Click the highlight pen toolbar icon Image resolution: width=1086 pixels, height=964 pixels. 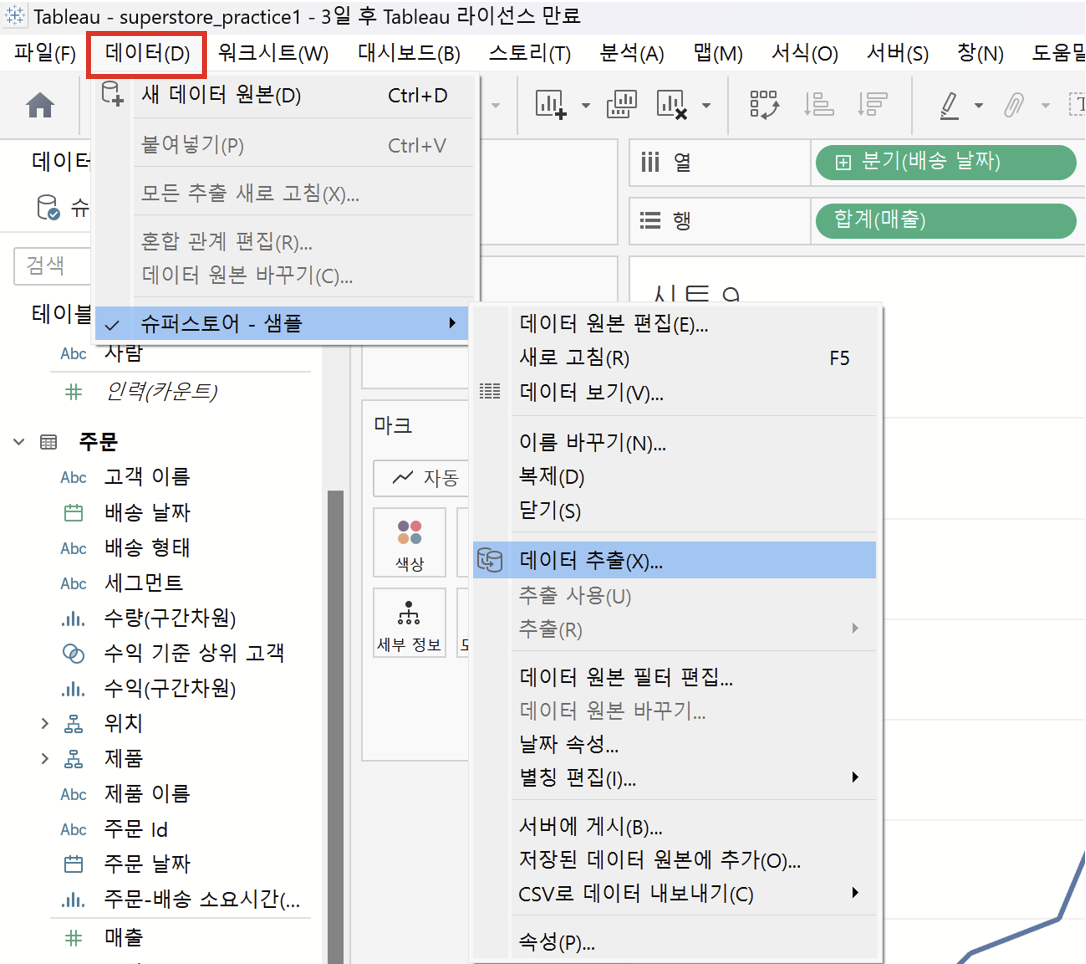click(950, 105)
